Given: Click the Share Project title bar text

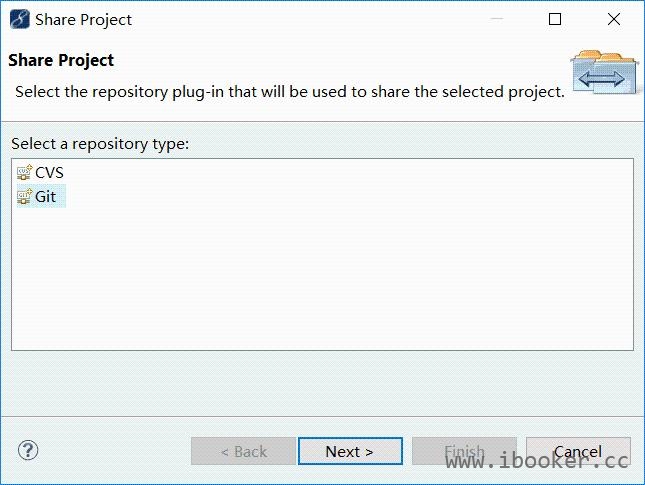Looking at the screenshot, I should pos(84,20).
